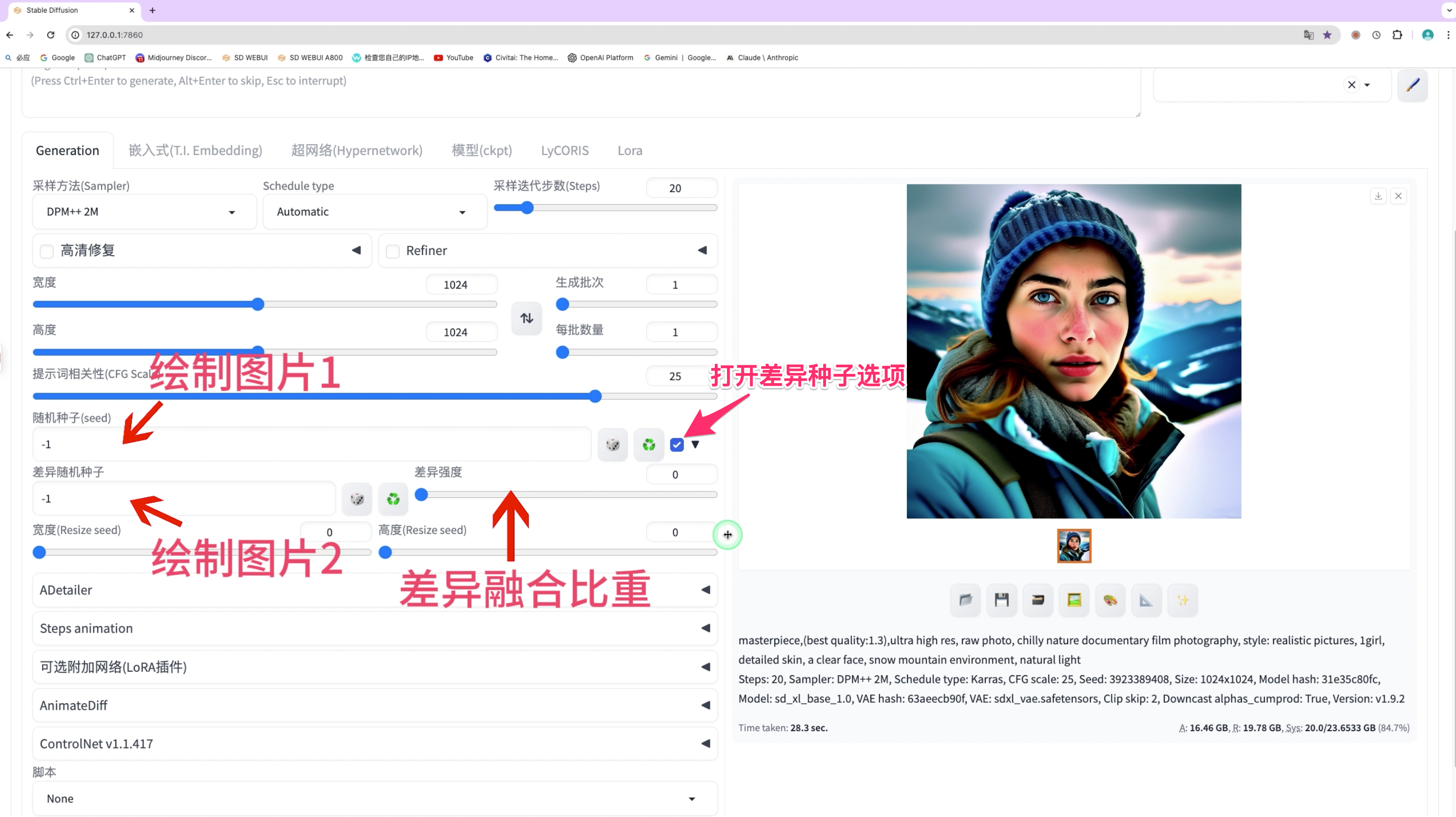
Task: Swap width and height with arrows button
Action: point(527,318)
